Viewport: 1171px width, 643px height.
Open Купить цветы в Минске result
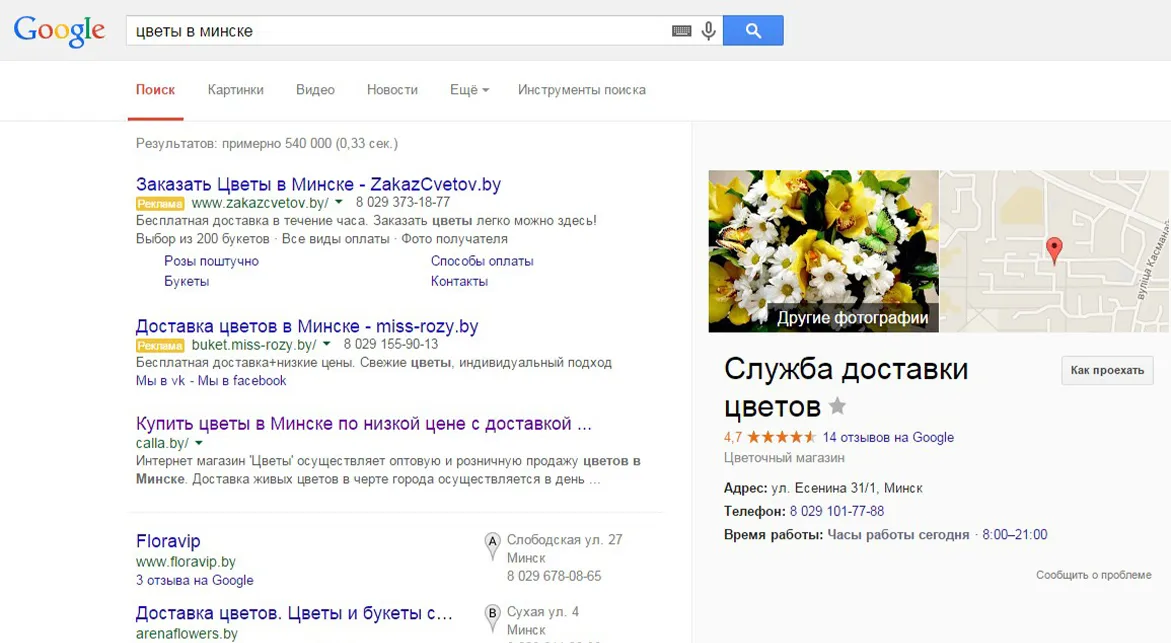(364, 423)
